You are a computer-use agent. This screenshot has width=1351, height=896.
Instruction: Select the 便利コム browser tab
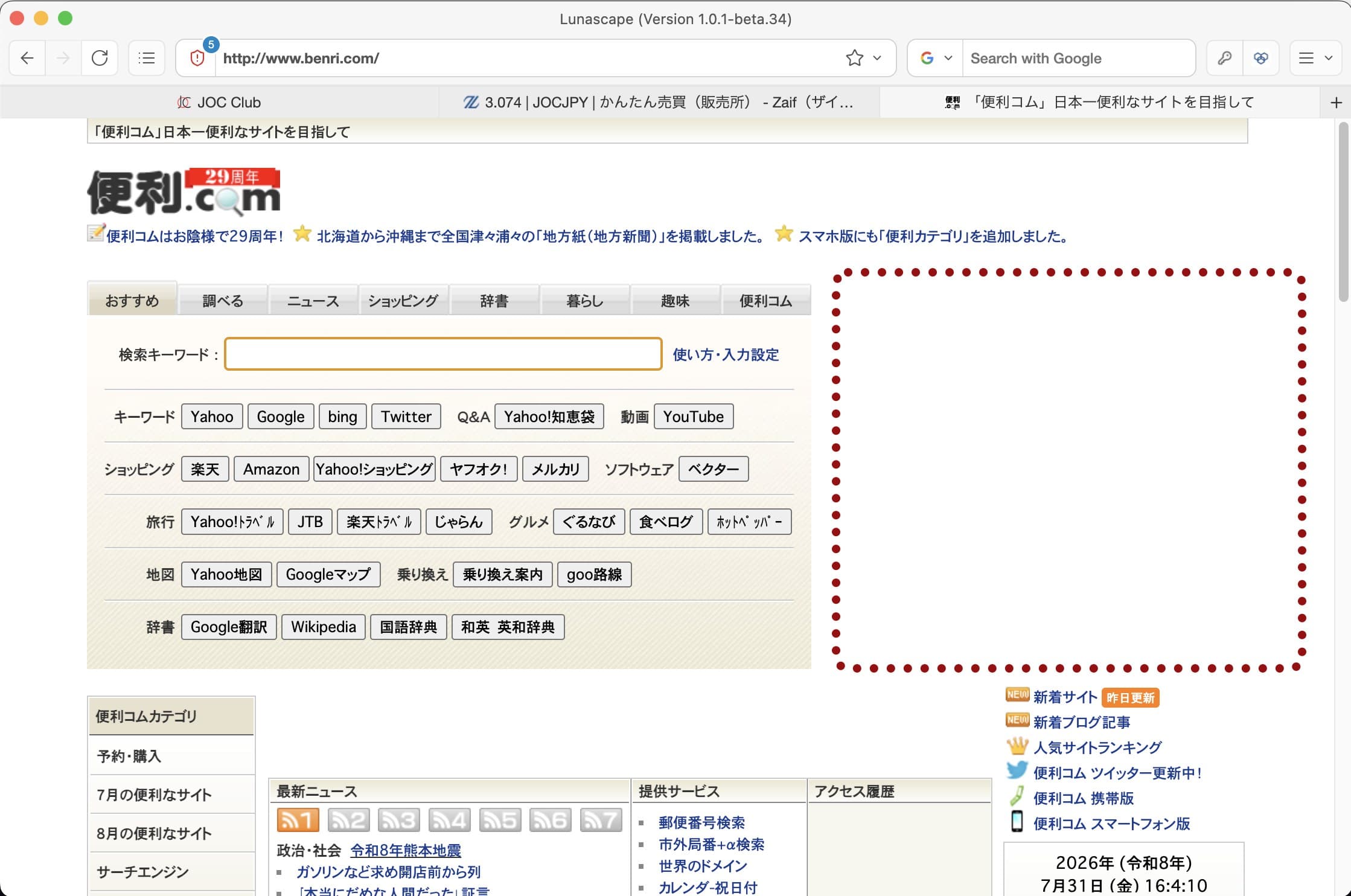(x=1100, y=102)
